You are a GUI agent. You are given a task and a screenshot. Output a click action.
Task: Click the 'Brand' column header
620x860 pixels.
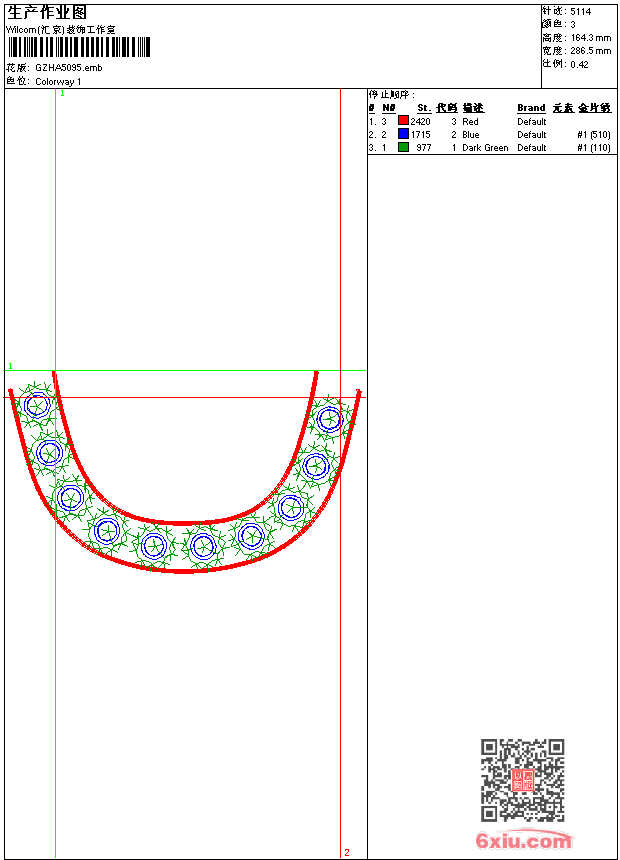531,108
